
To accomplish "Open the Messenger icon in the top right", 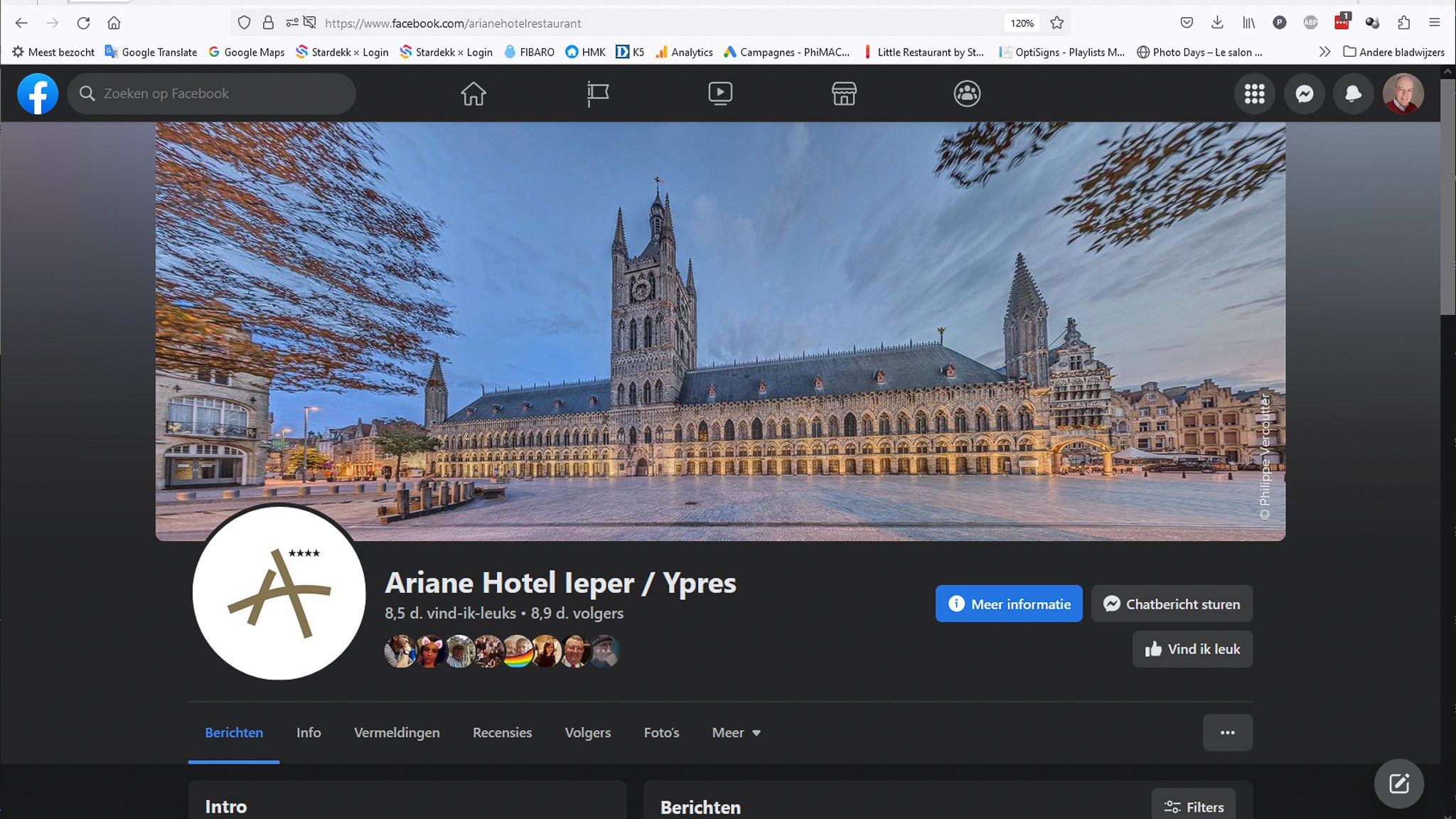I will coord(1304,93).
